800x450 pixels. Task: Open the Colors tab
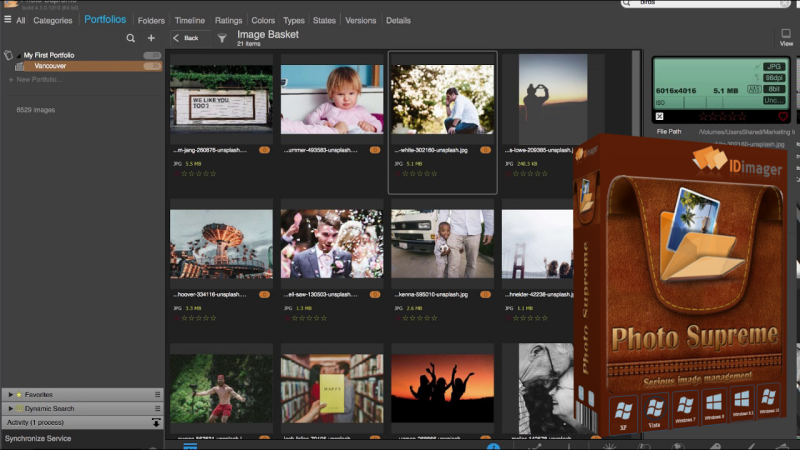(263, 21)
